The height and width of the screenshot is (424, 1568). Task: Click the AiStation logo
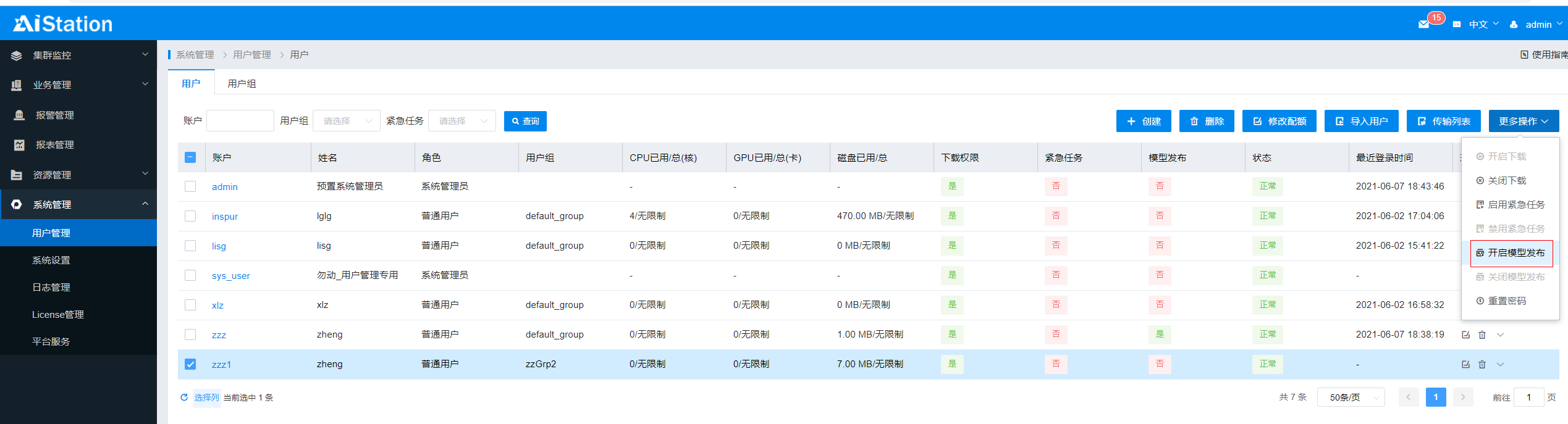coord(63,23)
